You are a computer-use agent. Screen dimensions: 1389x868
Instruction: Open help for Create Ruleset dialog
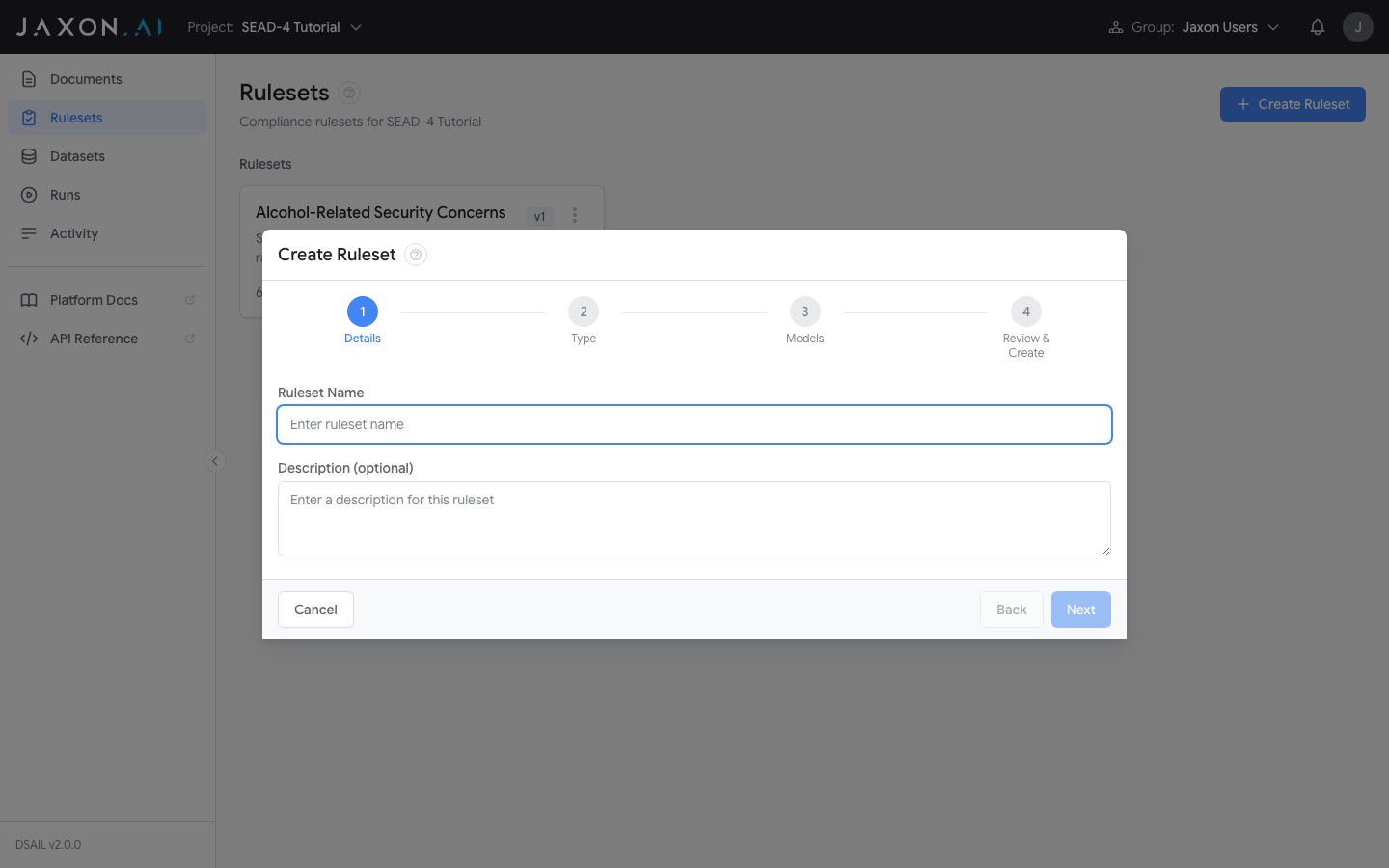click(x=415, y=254)
